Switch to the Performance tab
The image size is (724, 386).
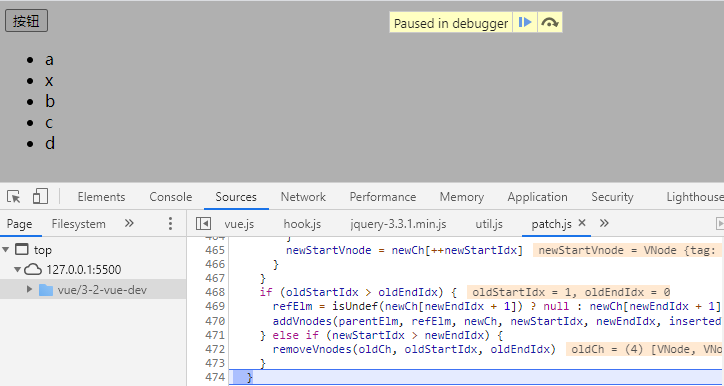click(383, 197)
